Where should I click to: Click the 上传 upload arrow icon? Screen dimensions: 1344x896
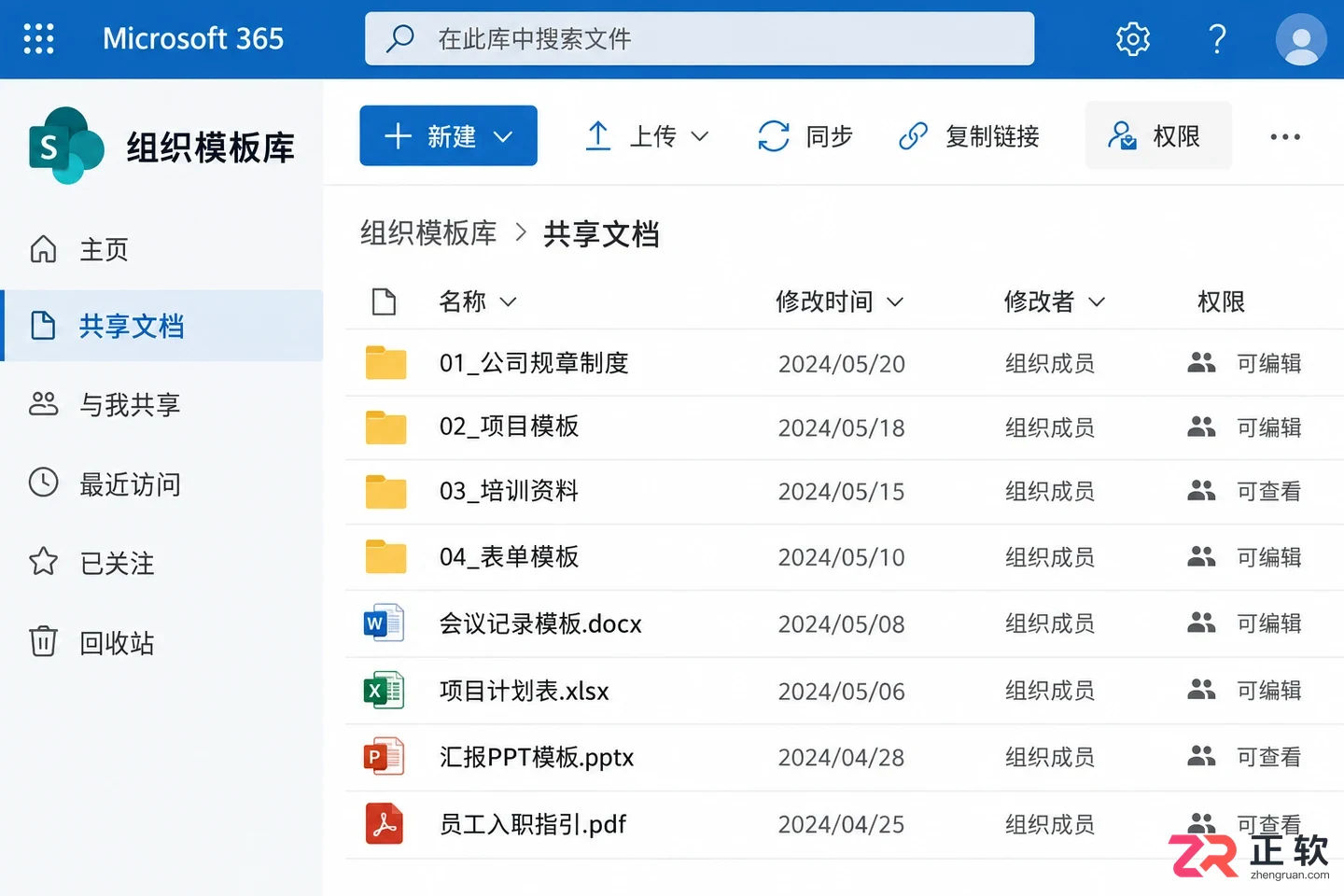598,136
